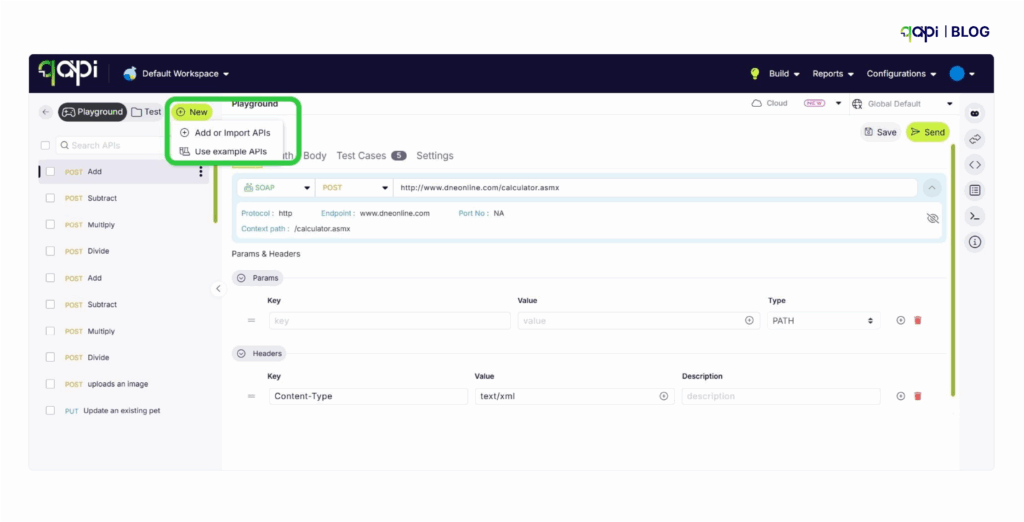1024x522 pixels.
Task: Tick the checkbox for PUT Update an existing pet
Action: (x=50, y=411)
